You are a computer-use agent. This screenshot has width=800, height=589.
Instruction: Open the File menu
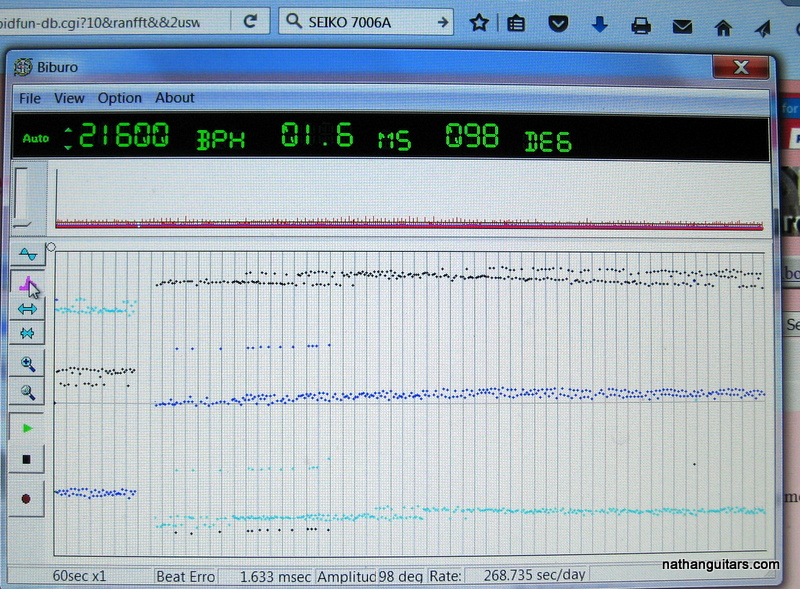pyautogui.click(x=30, y=98)
